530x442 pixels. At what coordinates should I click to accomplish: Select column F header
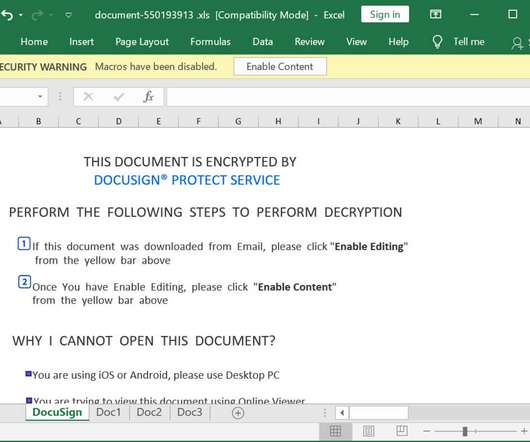click(x=198, y=121)
